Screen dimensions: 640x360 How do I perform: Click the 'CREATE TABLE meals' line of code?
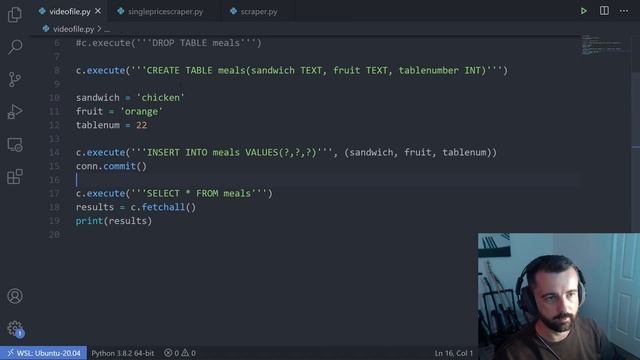(292, 70)
